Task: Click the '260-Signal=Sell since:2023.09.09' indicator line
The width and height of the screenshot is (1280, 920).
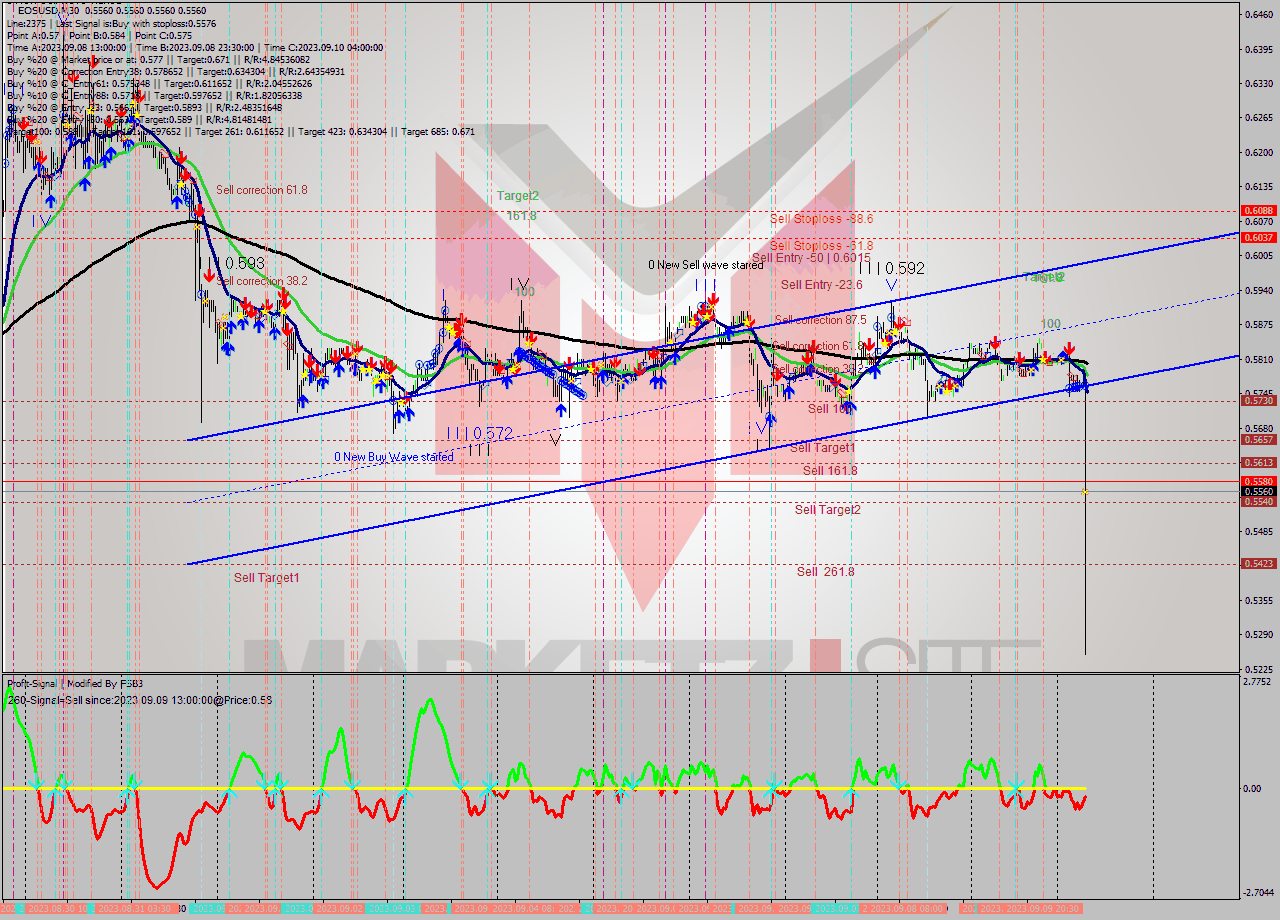Action: 139,700
